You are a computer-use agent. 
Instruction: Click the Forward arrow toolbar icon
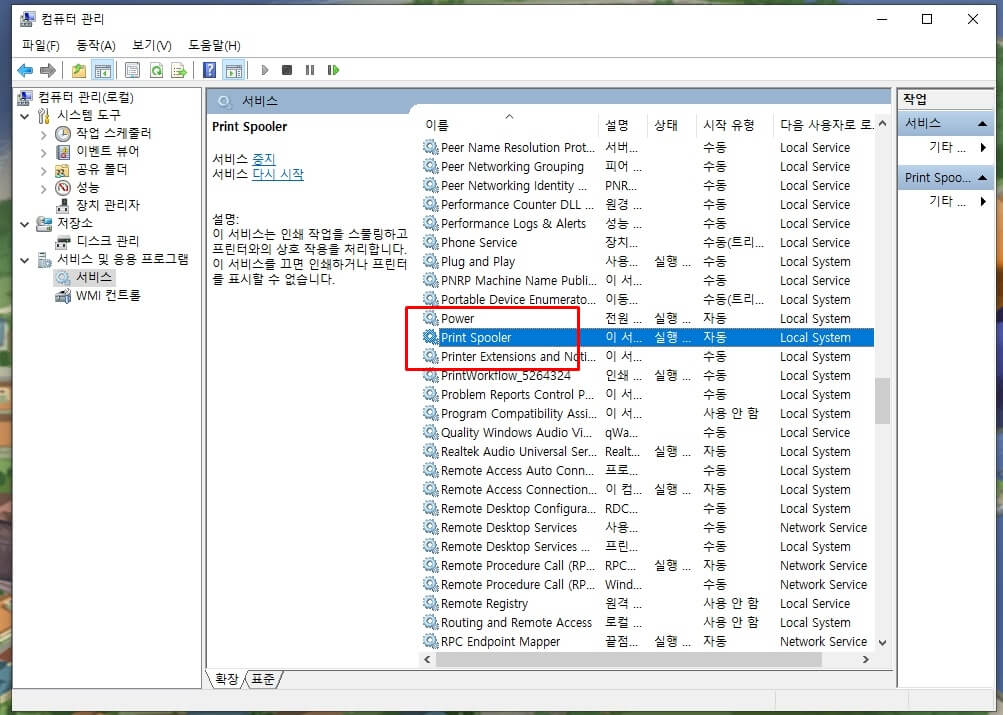click(48, 70)
